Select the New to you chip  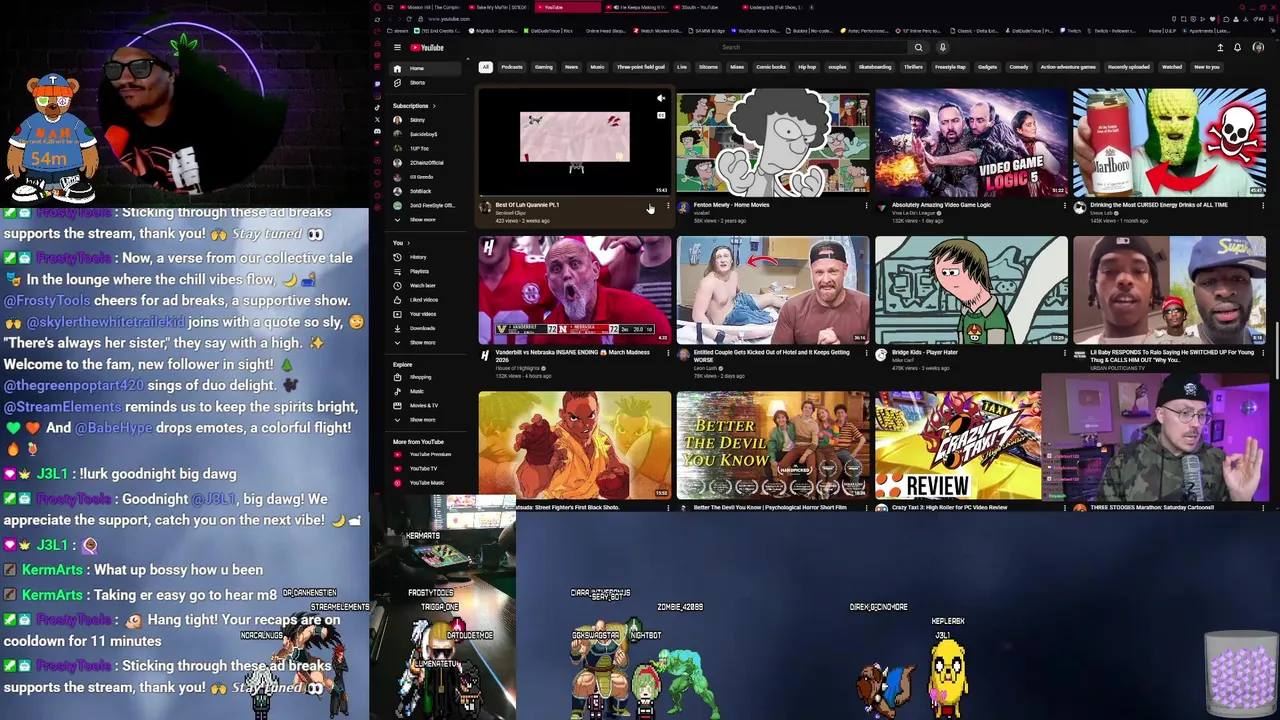(x=1207, y=67)
